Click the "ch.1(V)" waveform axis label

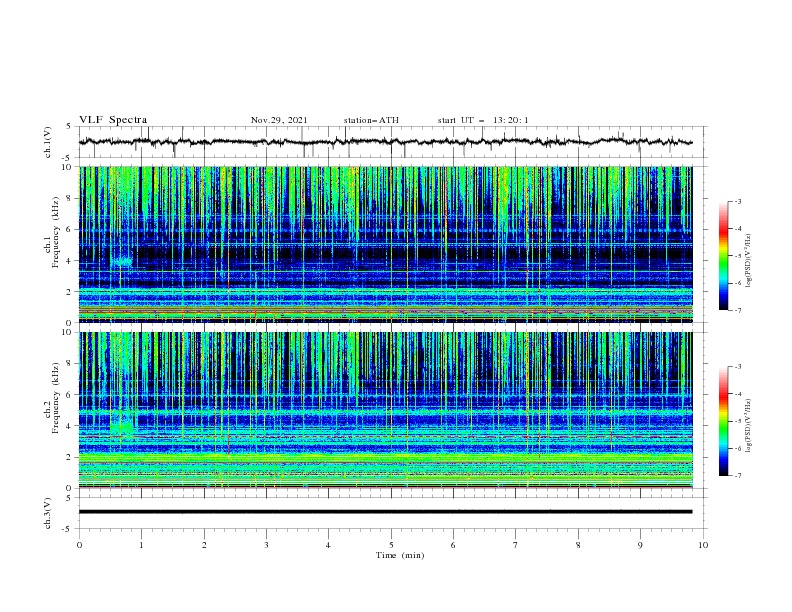(48, 142)
